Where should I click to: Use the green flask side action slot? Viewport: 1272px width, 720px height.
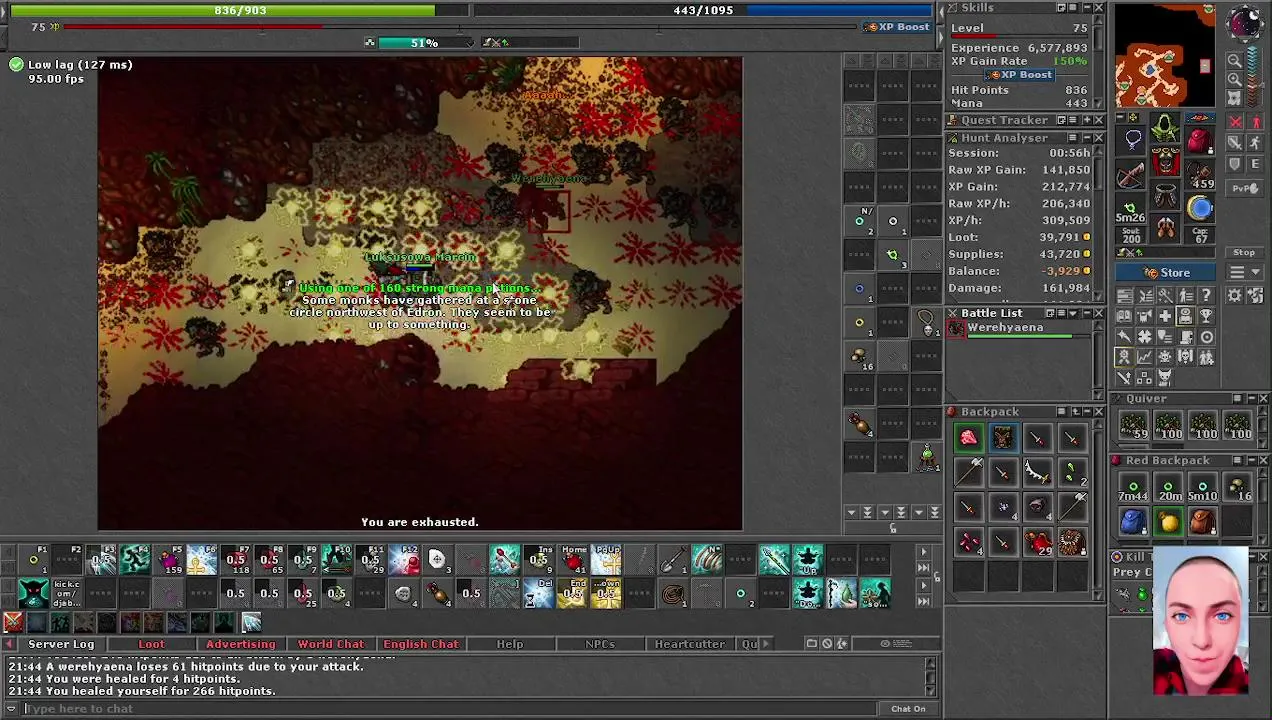tap(927, 458)
